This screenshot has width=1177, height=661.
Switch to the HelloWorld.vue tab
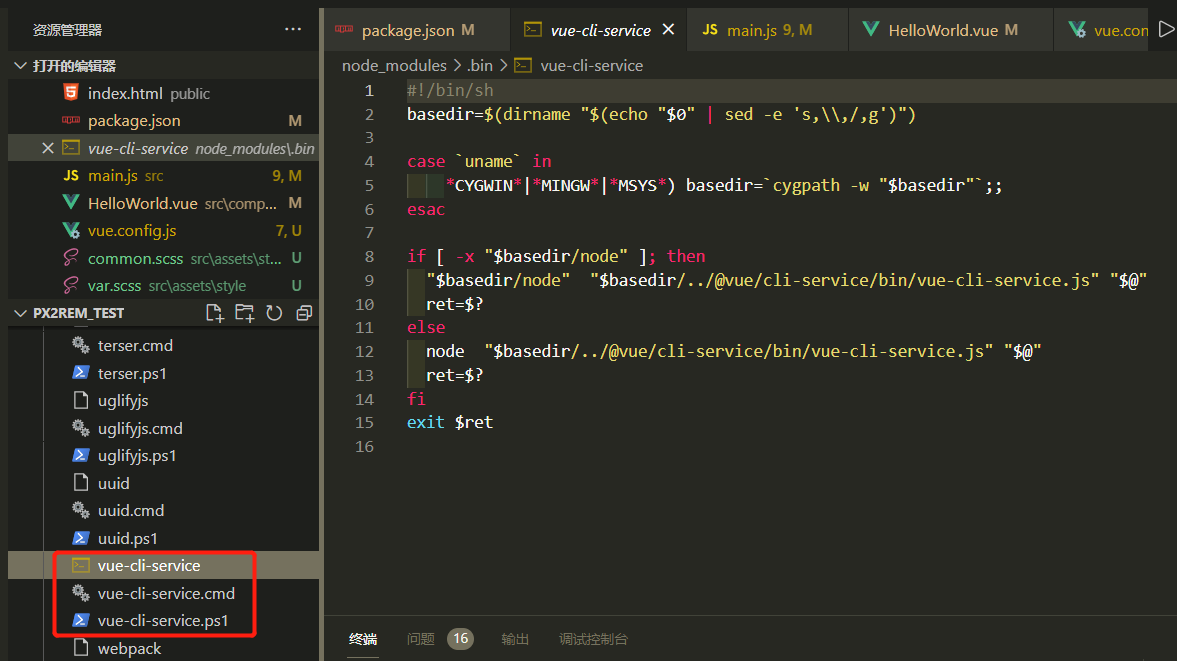click(942, 30)
